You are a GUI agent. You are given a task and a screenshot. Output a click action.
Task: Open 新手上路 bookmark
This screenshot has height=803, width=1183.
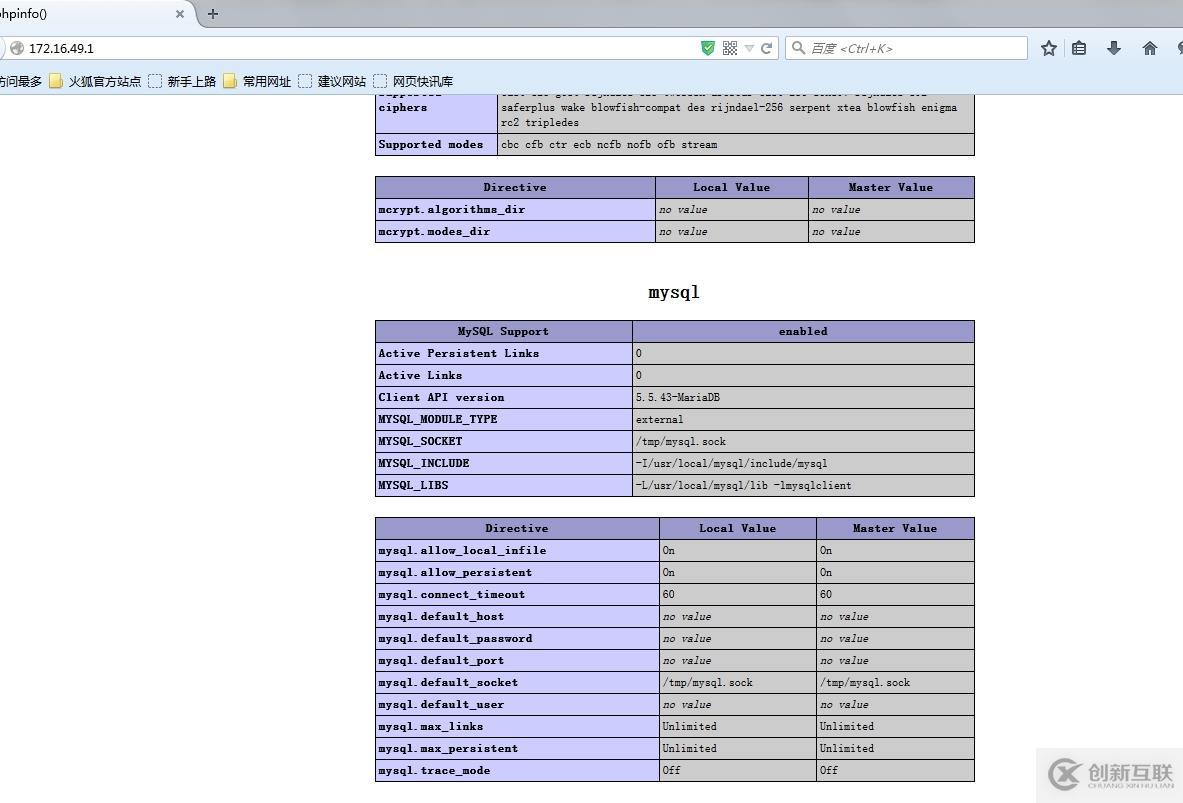click(182, 81)
